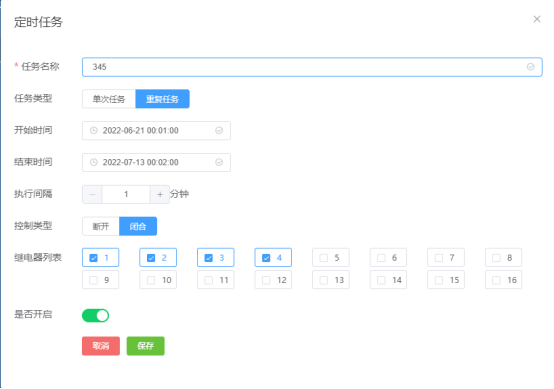
Task: Increase 执行间隔 with the plus button
Action: pos(160,194)
